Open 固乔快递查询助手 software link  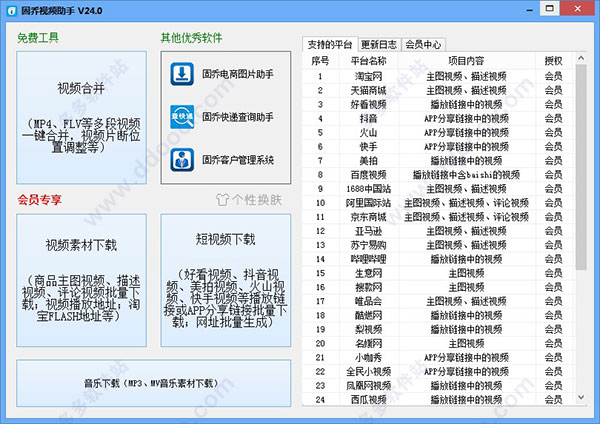tap(238, 117)
